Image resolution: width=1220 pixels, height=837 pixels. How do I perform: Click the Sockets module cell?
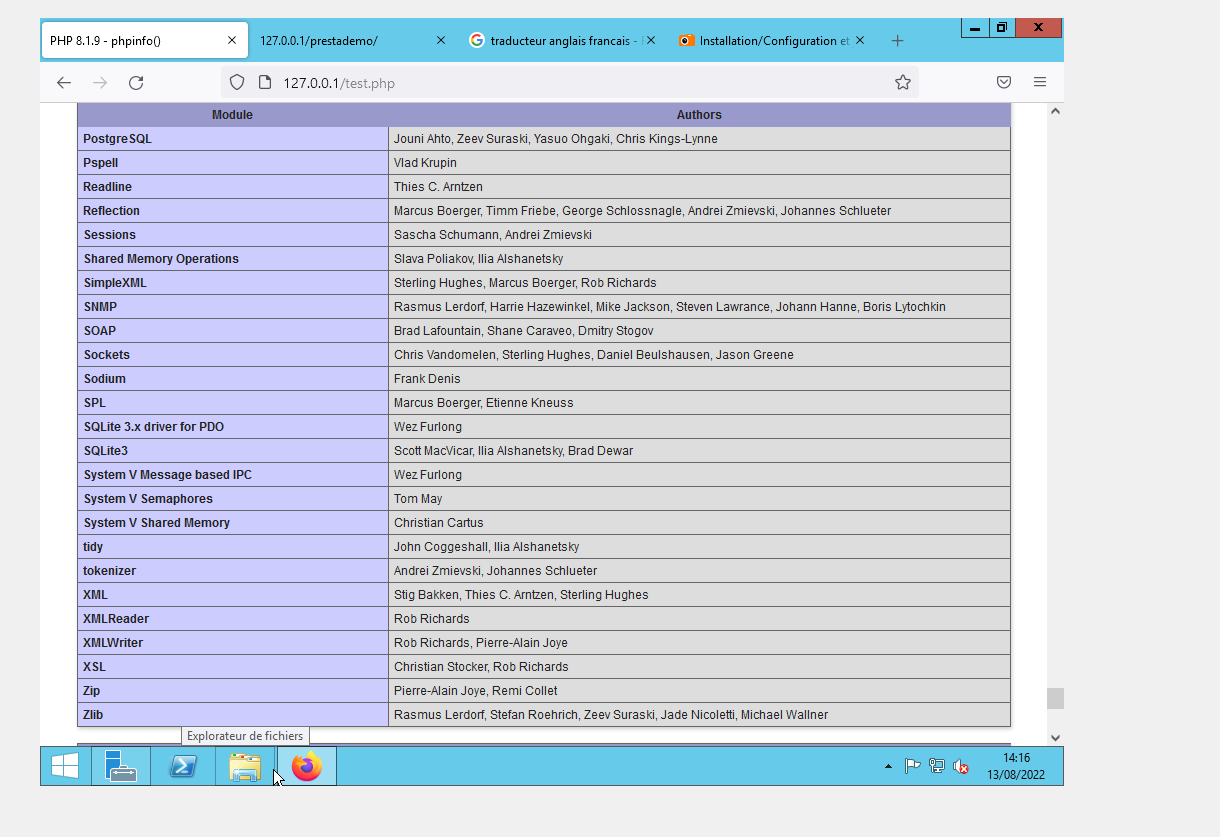pos(233,355)
